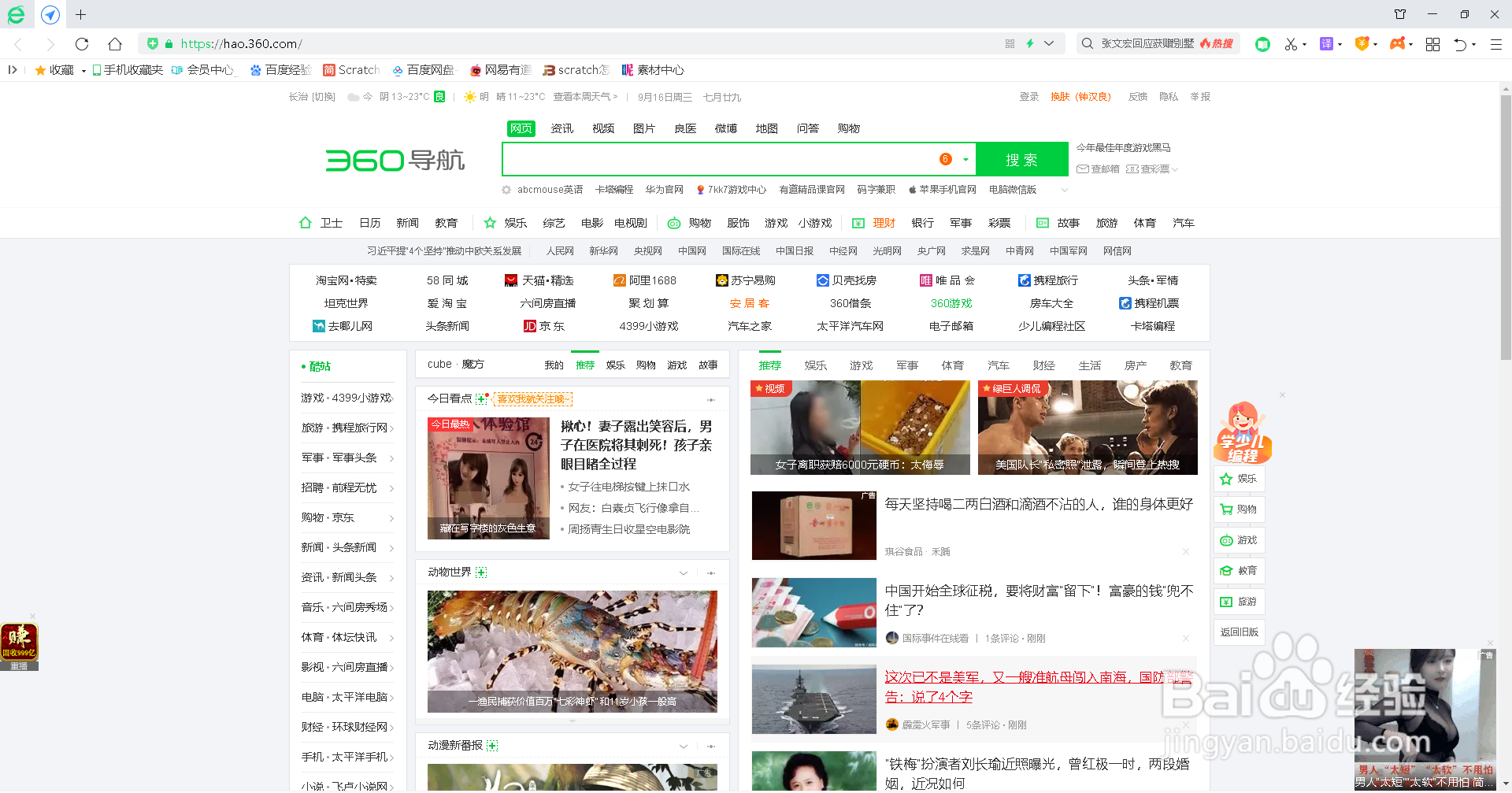Open the 淘宝网·特卖 site link
This screenshot has width=1512, height=793.
coord(346,280)
